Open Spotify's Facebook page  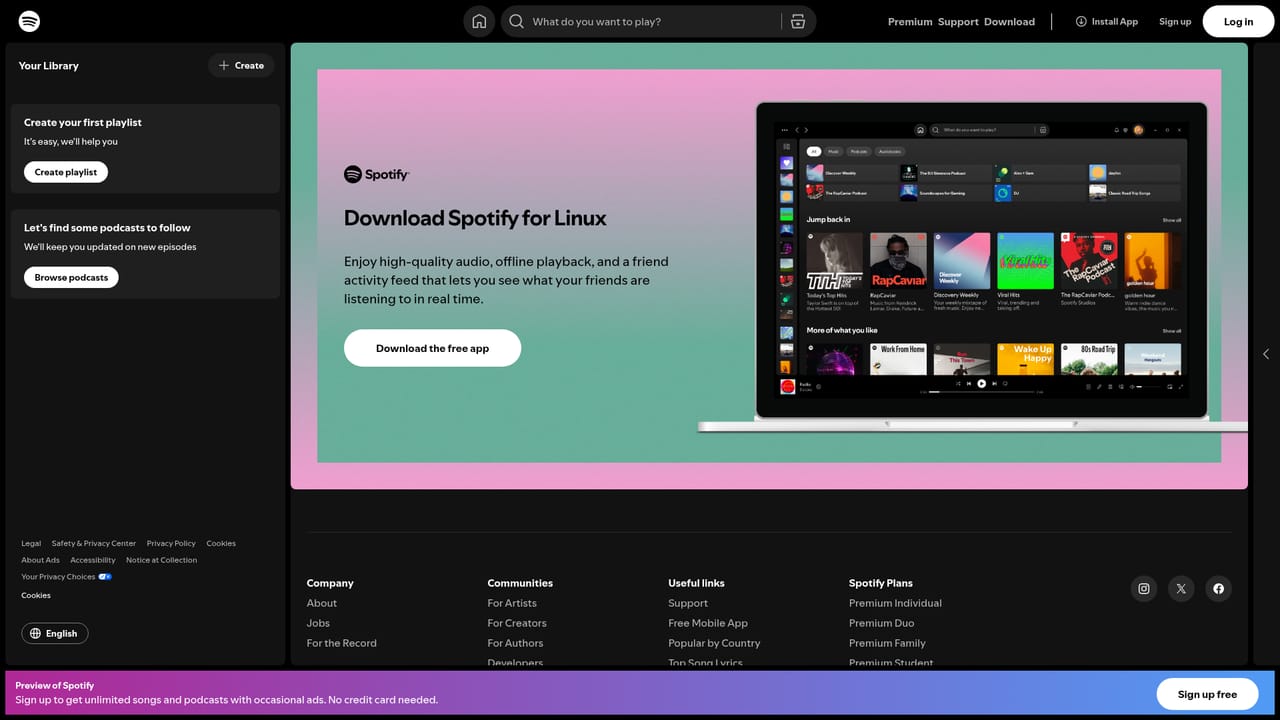pos(1218,588)
